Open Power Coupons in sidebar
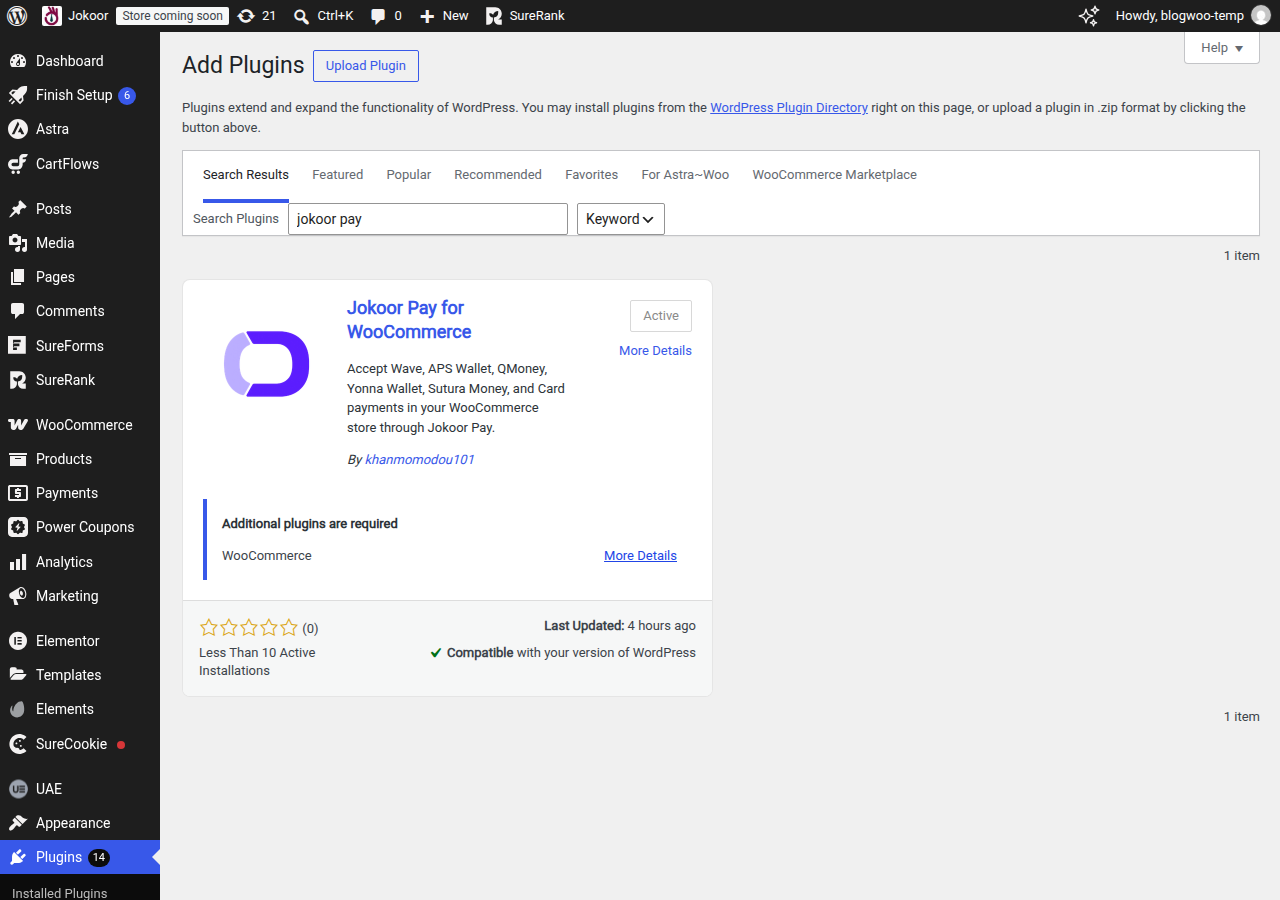Viewport: 1280px width, 900px height. [x=80, y=527]
